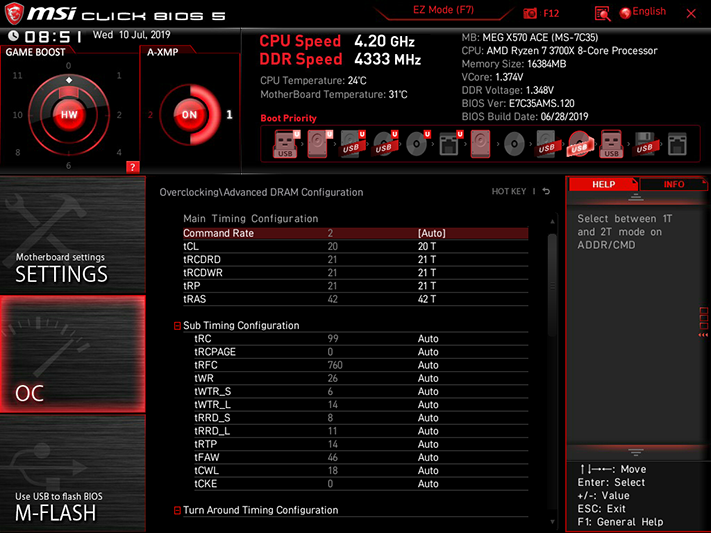Image resolution: width=711 pixels, height=533 pixels.
Task: Select the UEFI network boot device icon
Action: (450, 144)
